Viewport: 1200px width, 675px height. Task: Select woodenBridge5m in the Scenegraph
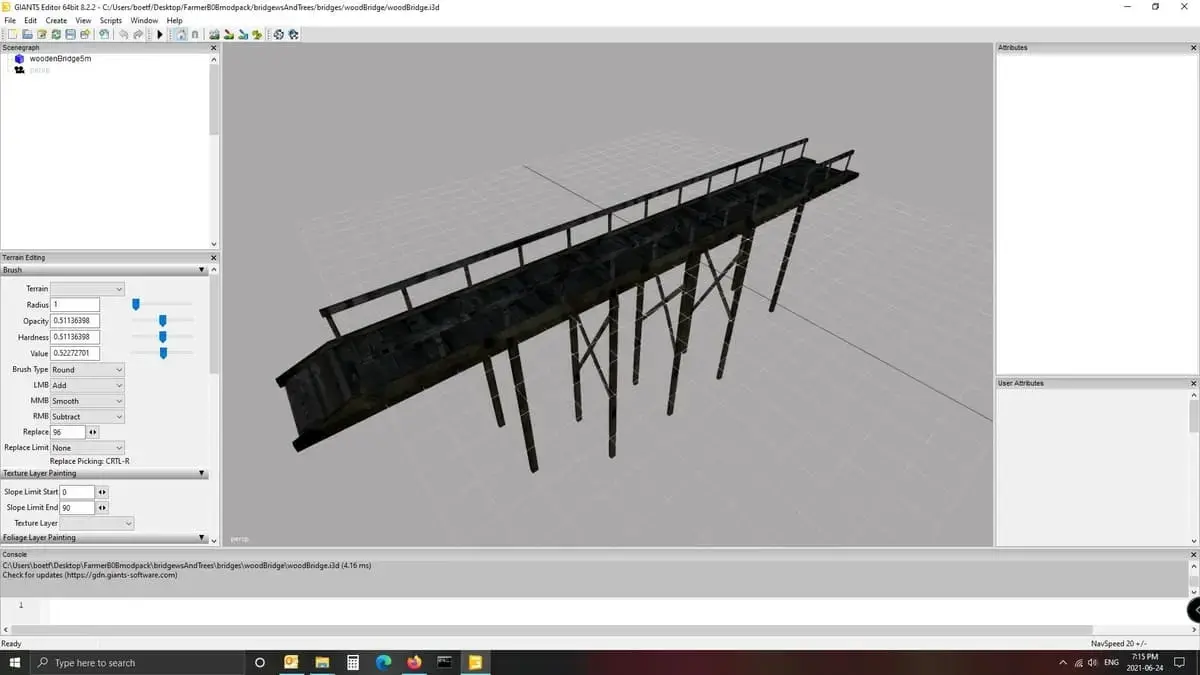[60, 58]
